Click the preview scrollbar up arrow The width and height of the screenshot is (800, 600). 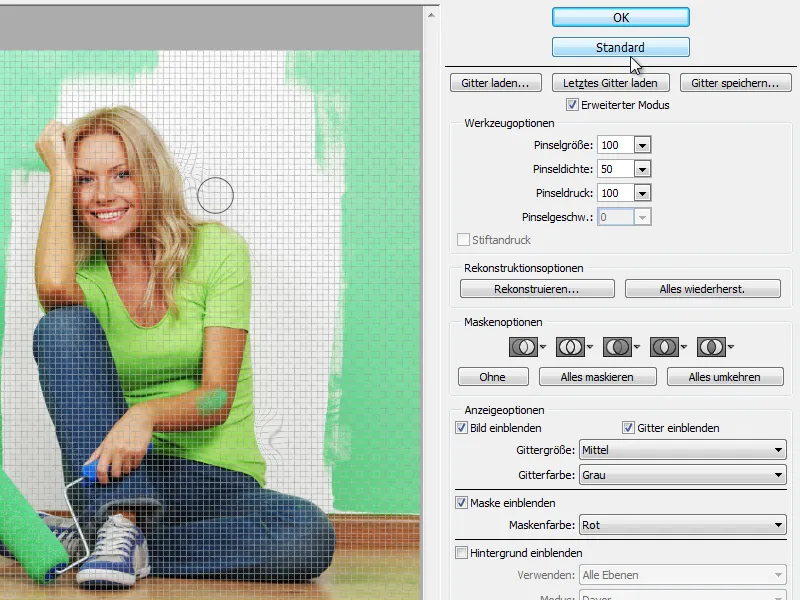point(431,15)
